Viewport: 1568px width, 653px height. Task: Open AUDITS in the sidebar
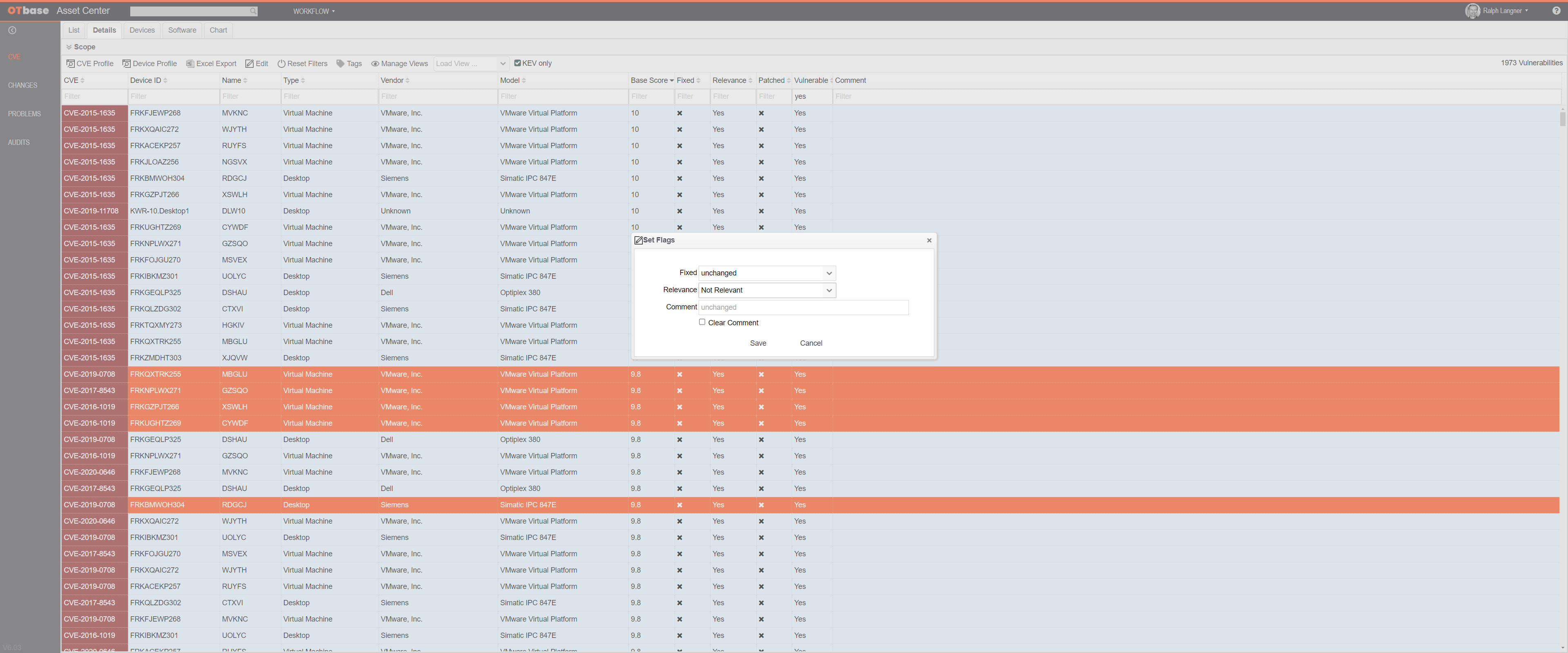(19, 142)
